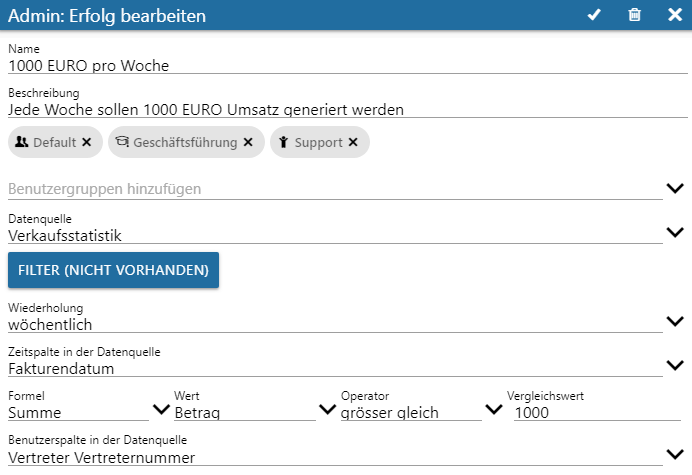Screen dimensions: 692x475
Task: Click the Benutzergruppen hinzufügen input
Action: [335, 189]
